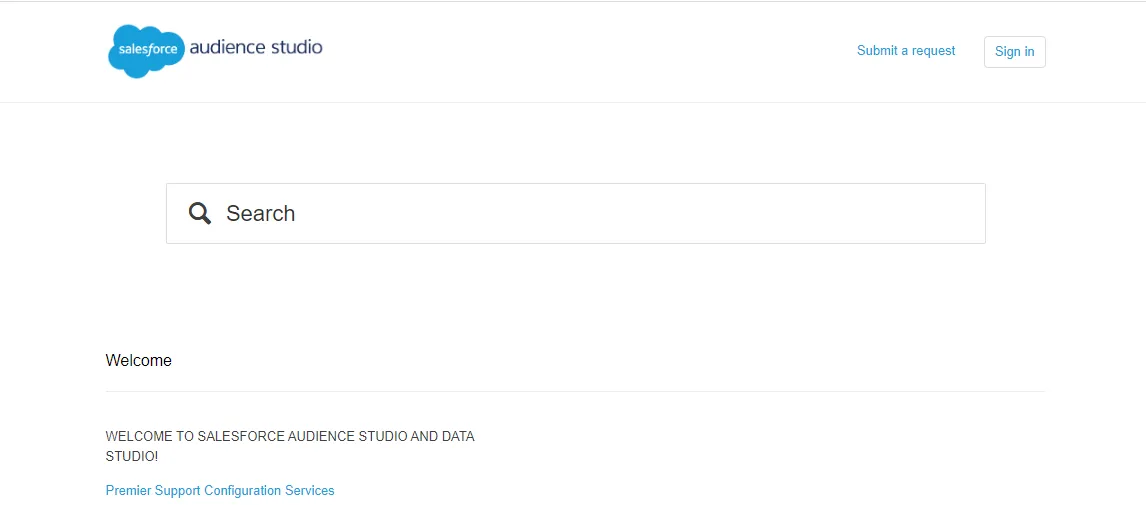Click the Welcome section heading
Viewport: 1146px width, 505px height.
pos(139,361)
